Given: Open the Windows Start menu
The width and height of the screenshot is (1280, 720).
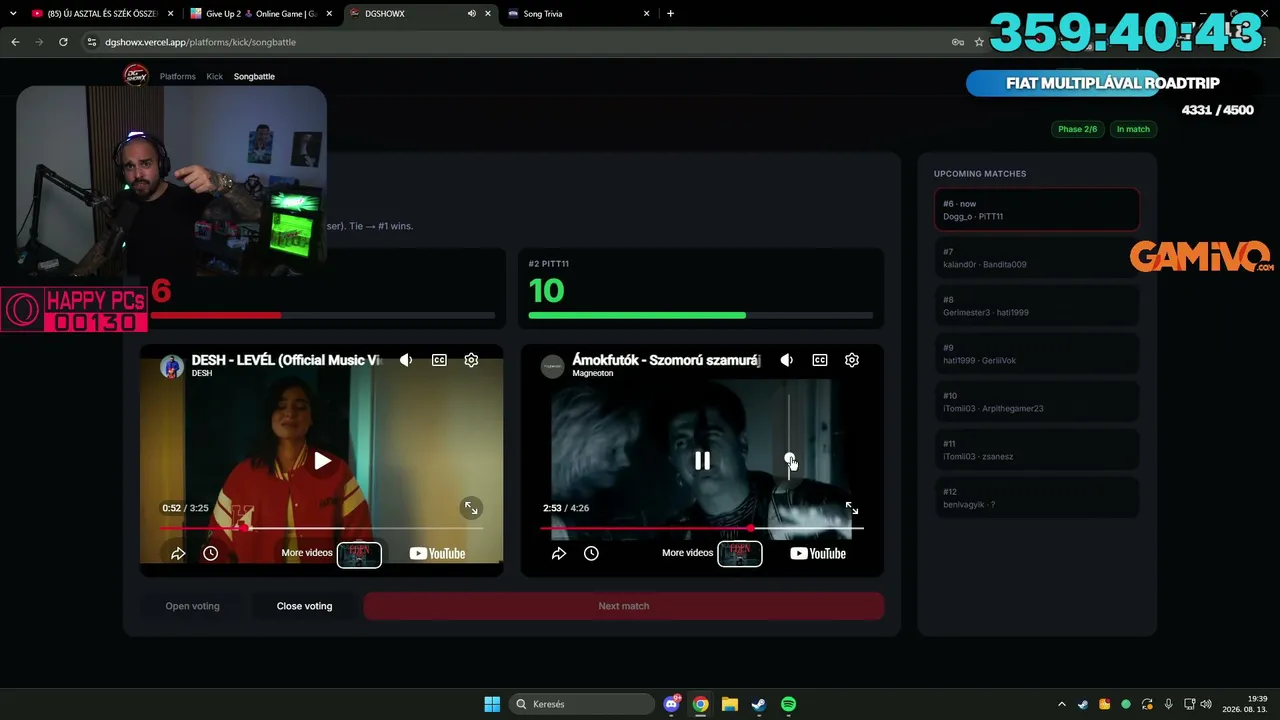Looking at the screenshot, I should point(492,704).
